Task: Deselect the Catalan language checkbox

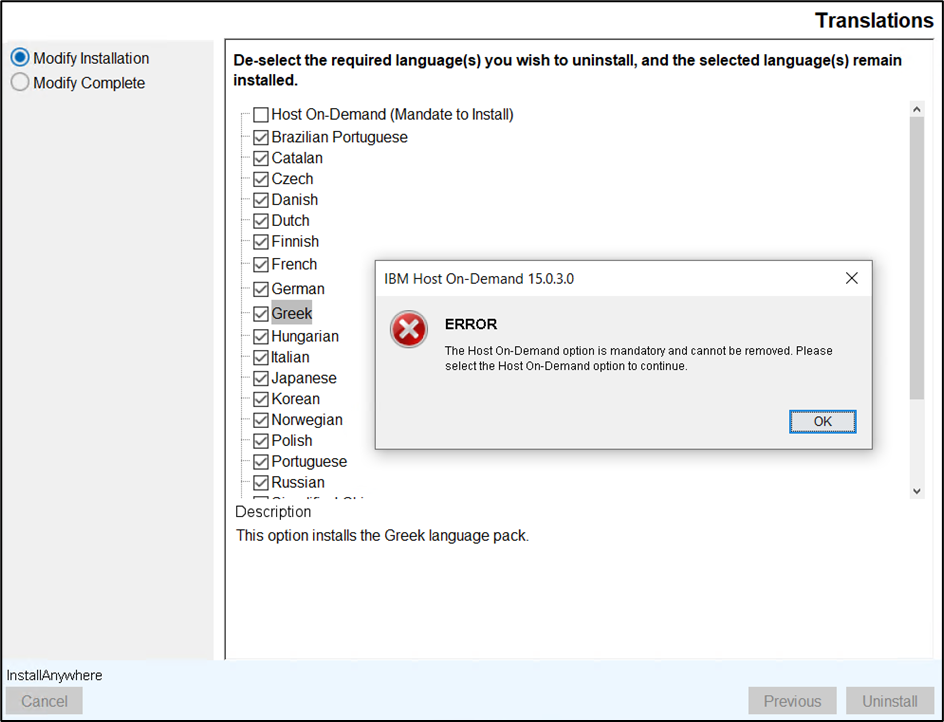Action: pos(261,159)
